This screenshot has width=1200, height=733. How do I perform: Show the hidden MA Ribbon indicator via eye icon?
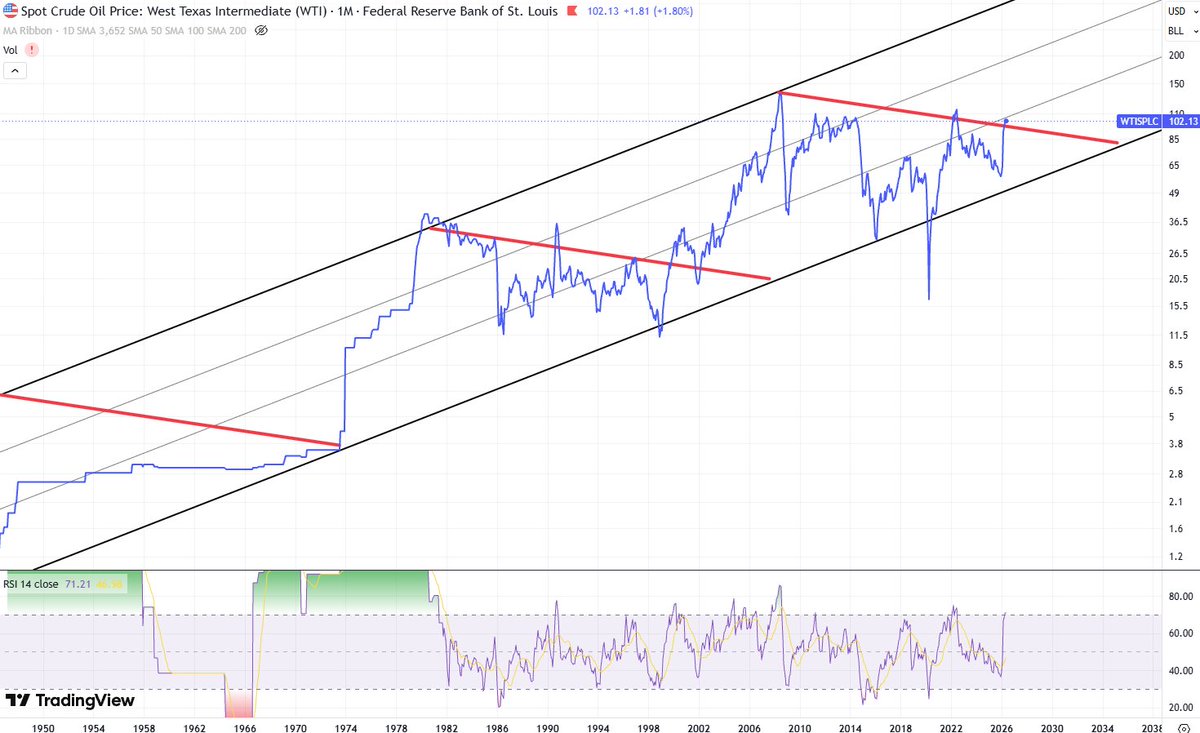(x=262, y=31)
